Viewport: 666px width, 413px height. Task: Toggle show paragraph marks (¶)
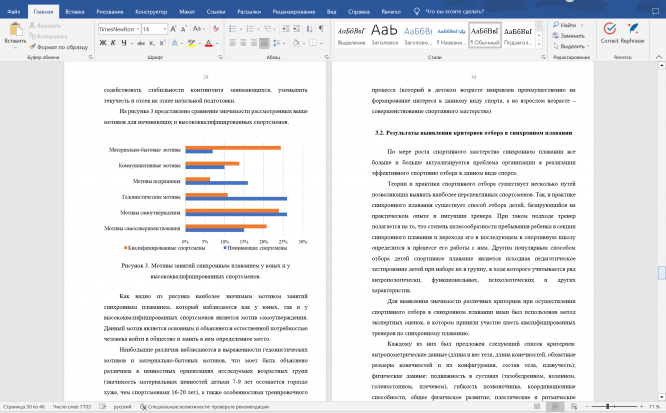pyautogui.click(x=321, y=28)
